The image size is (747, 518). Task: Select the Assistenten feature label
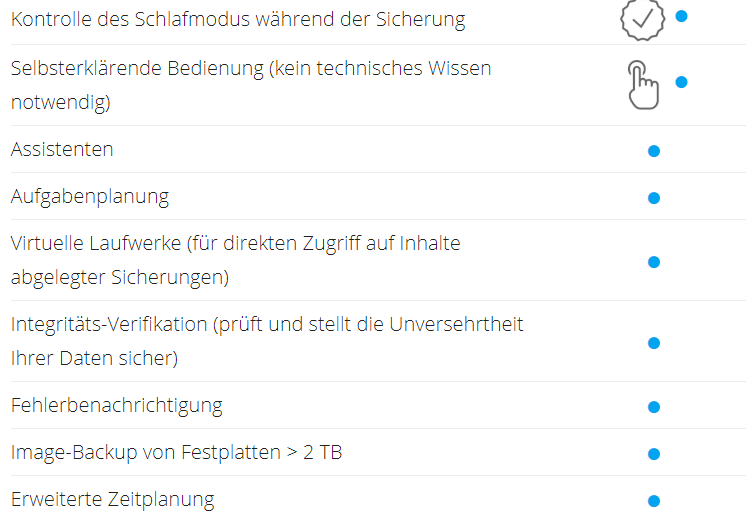click(x=62, y=150)
